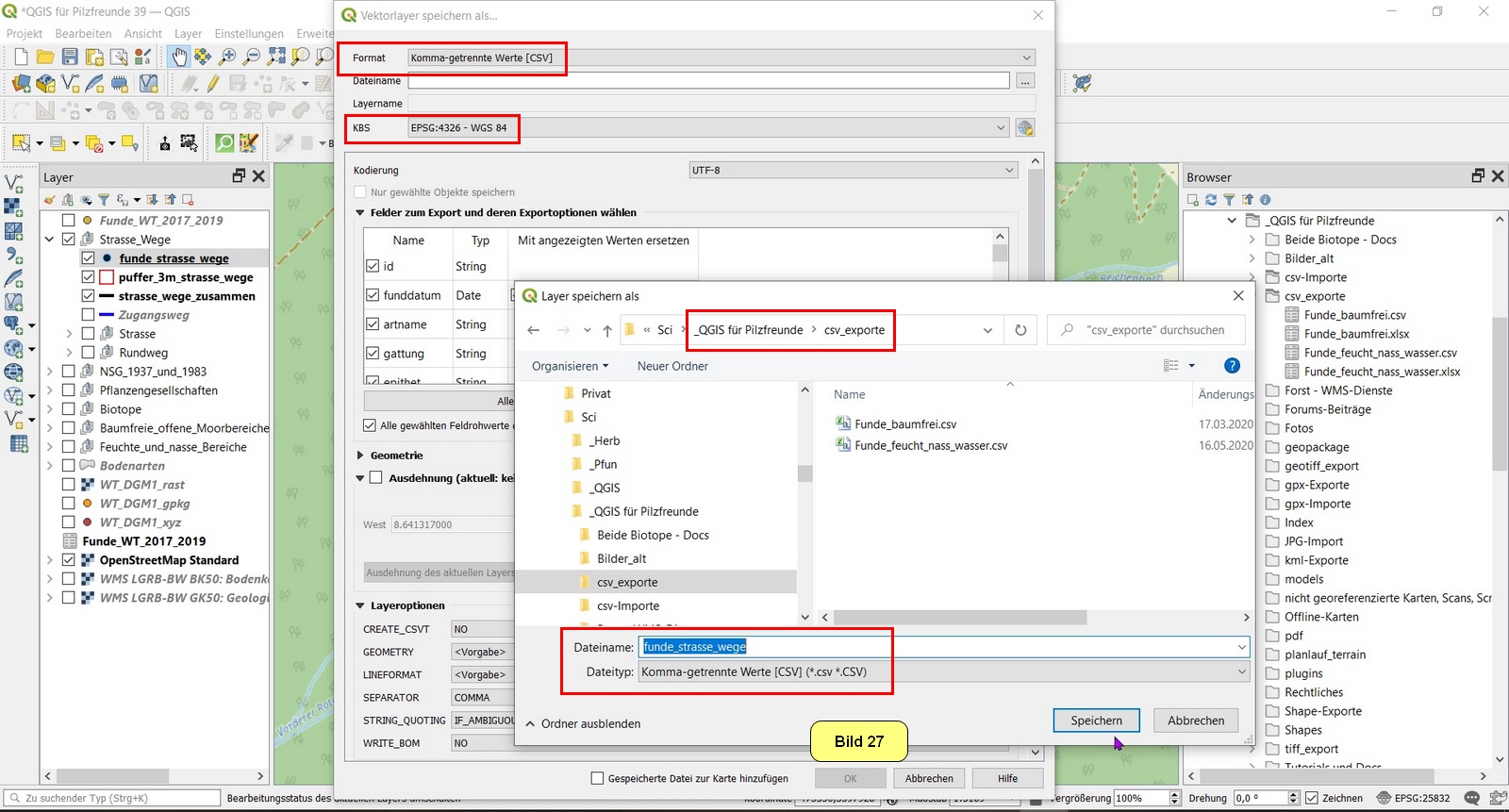Click the Zoom In magnifier tool
This screenshot has height=812, width=1509.
coord(227,58)
